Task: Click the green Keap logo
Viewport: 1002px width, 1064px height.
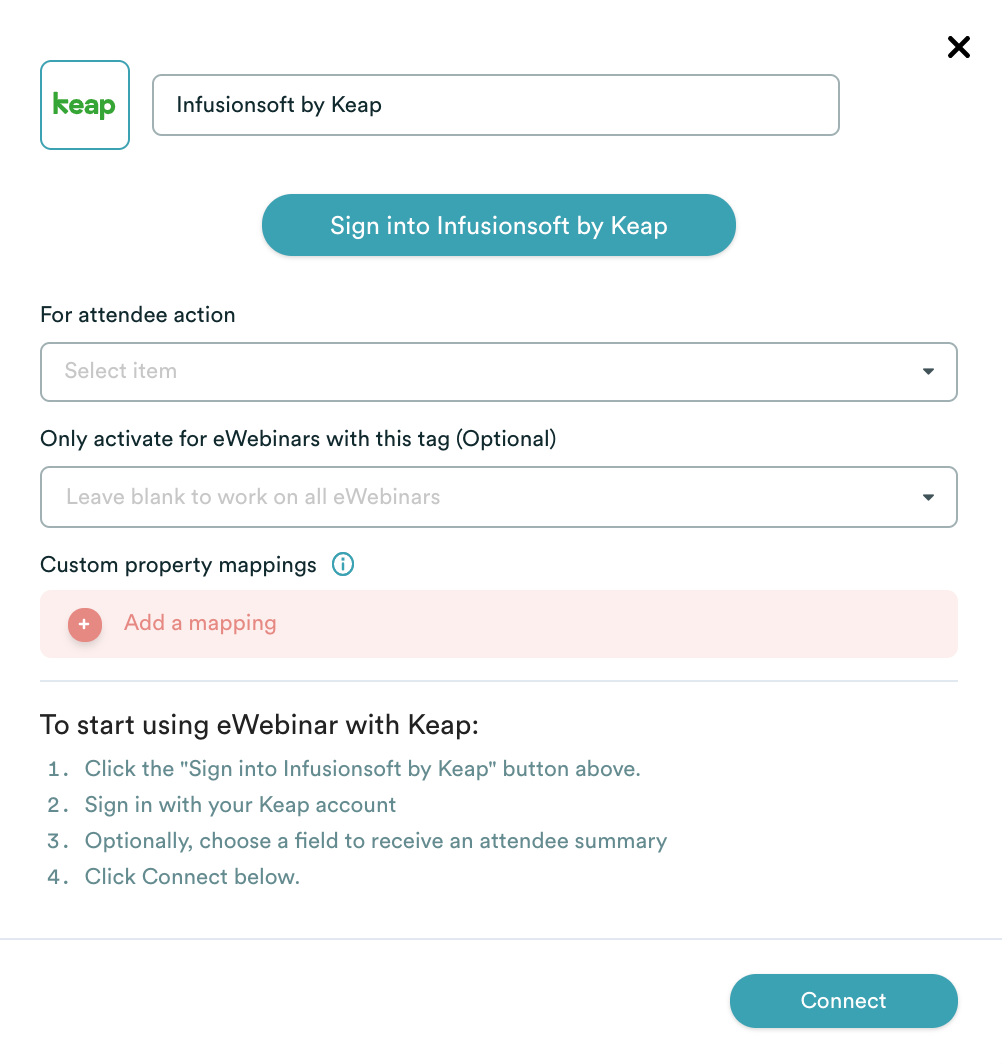Action: pos(85,105)
